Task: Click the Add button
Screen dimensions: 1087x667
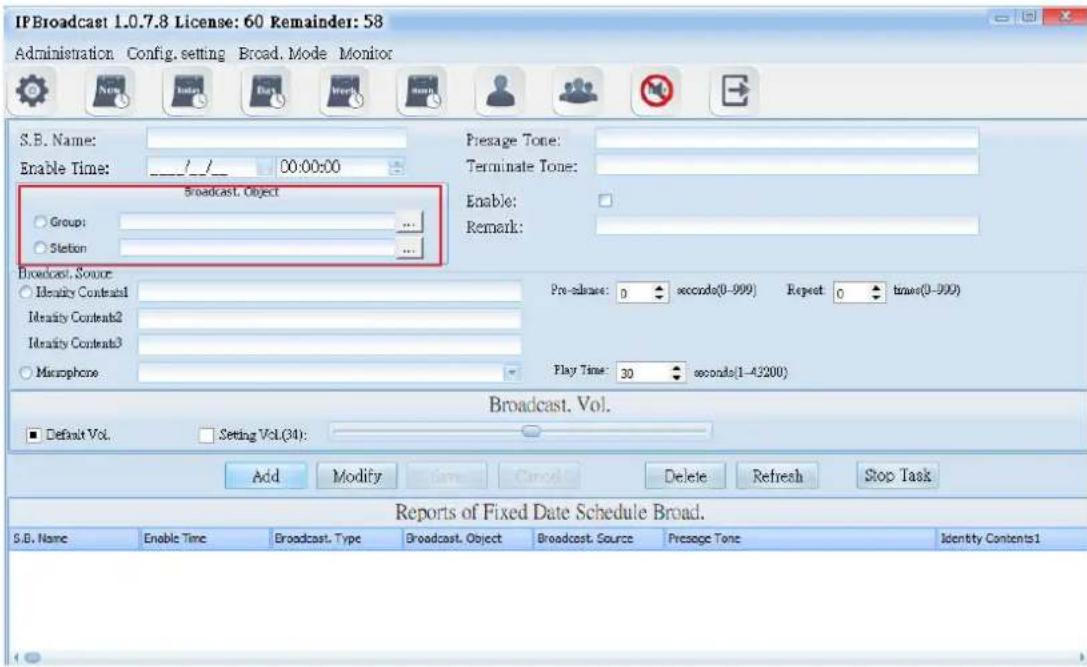Action: click(266, 476)
